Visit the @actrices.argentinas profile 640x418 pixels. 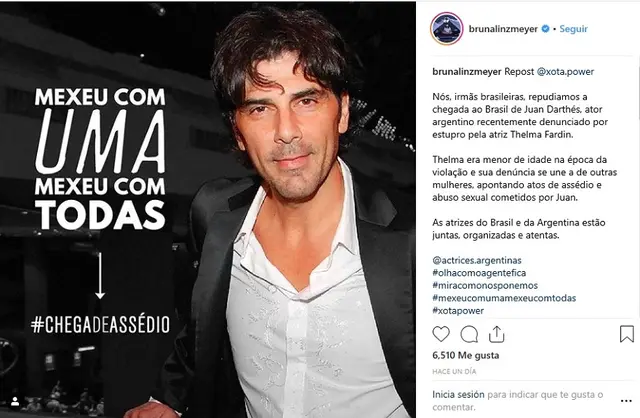(477, 260)
